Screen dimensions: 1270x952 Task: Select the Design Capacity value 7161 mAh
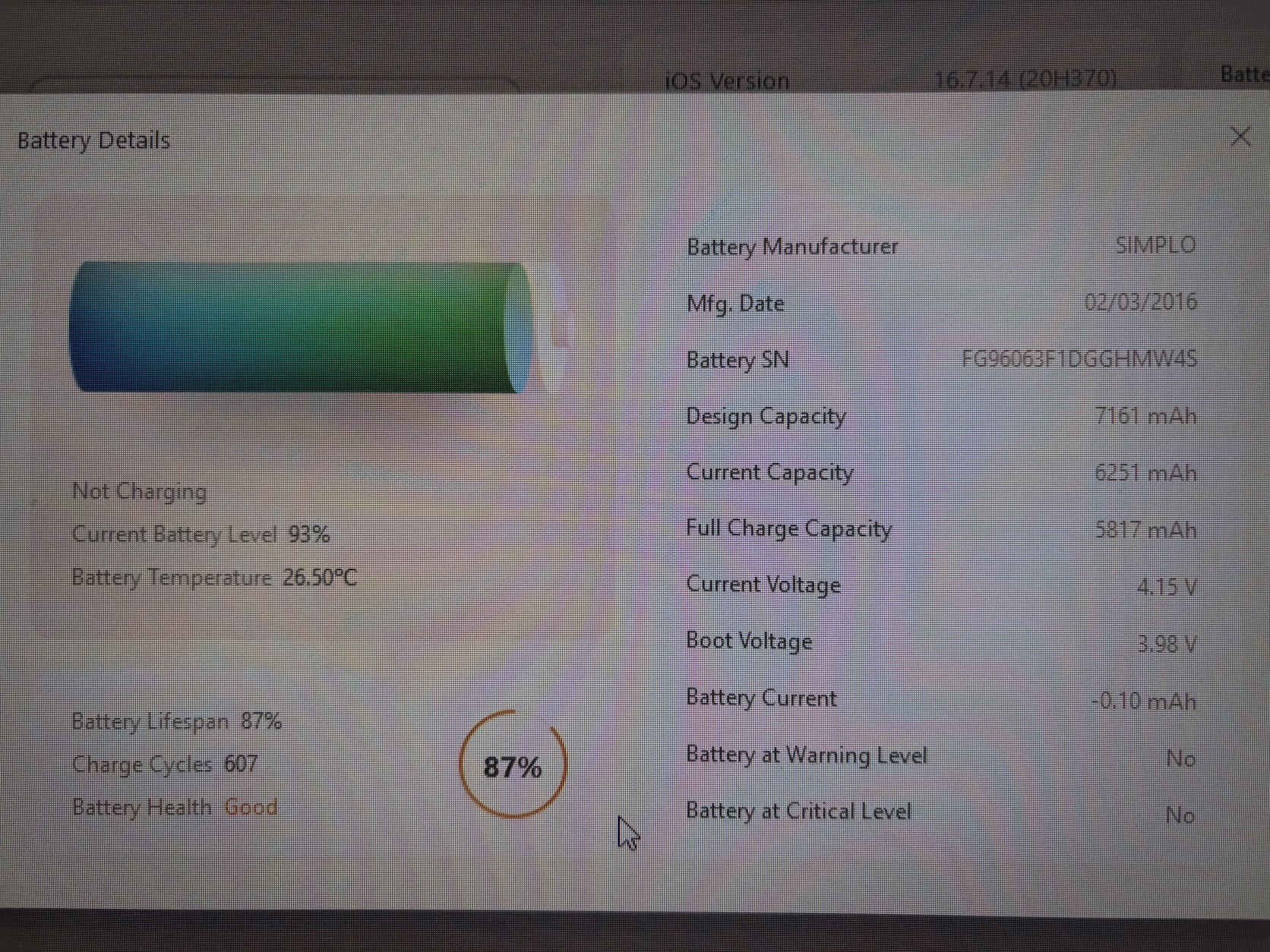click(1145, 416)
